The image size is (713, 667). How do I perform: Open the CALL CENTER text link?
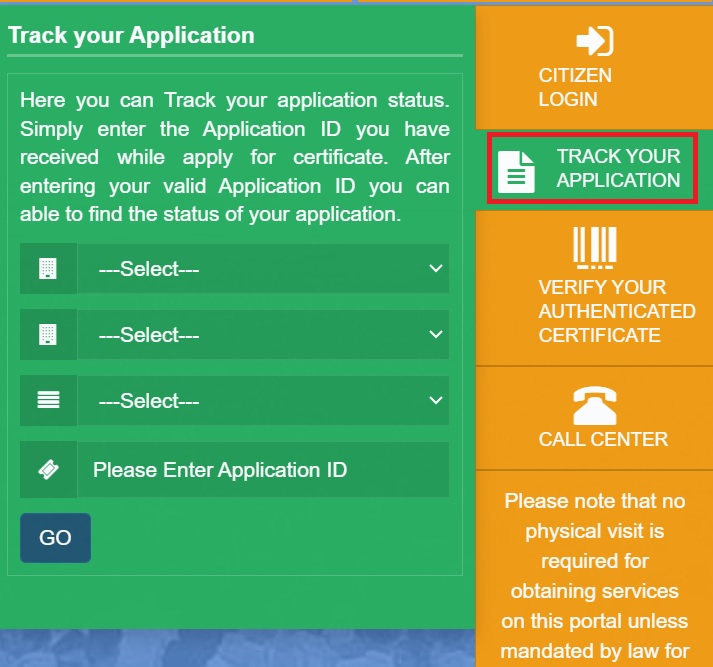coord(603,439)
